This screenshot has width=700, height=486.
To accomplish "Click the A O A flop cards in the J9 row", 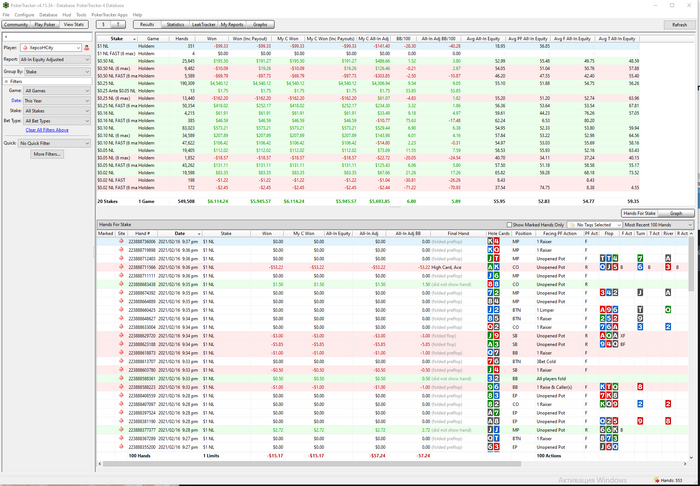I will [609, 336].
